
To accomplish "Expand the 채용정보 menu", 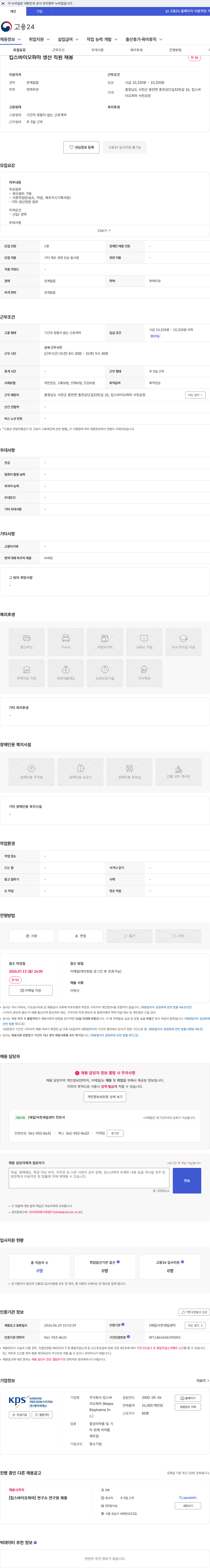I will (10, 40).
